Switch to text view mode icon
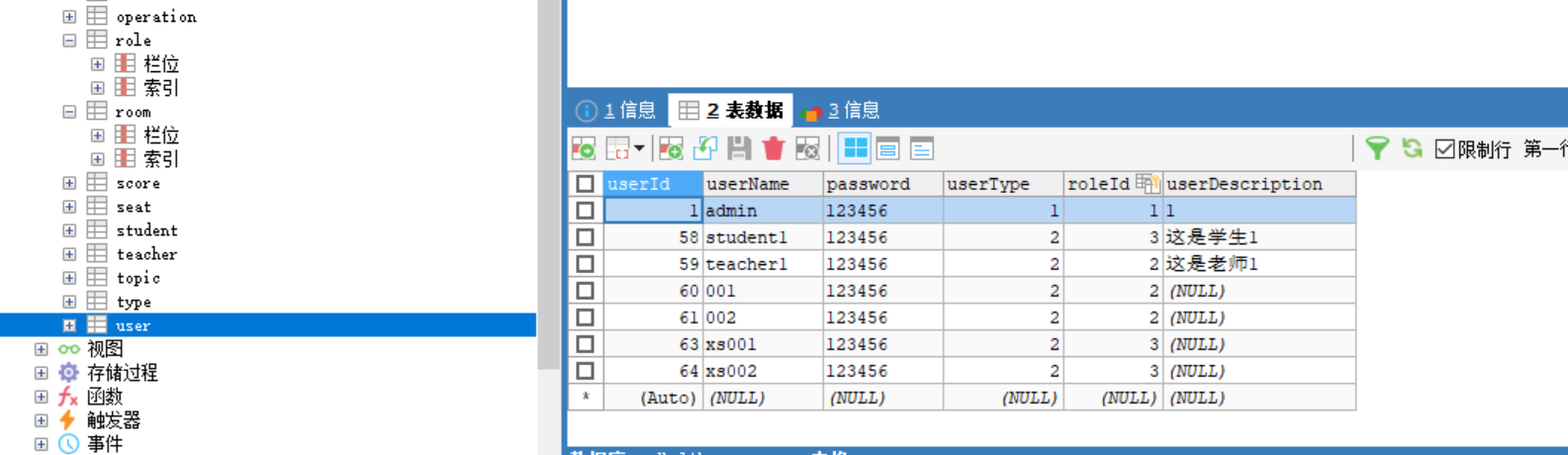Screen dimensions: 1568x455 click(922, 148)
